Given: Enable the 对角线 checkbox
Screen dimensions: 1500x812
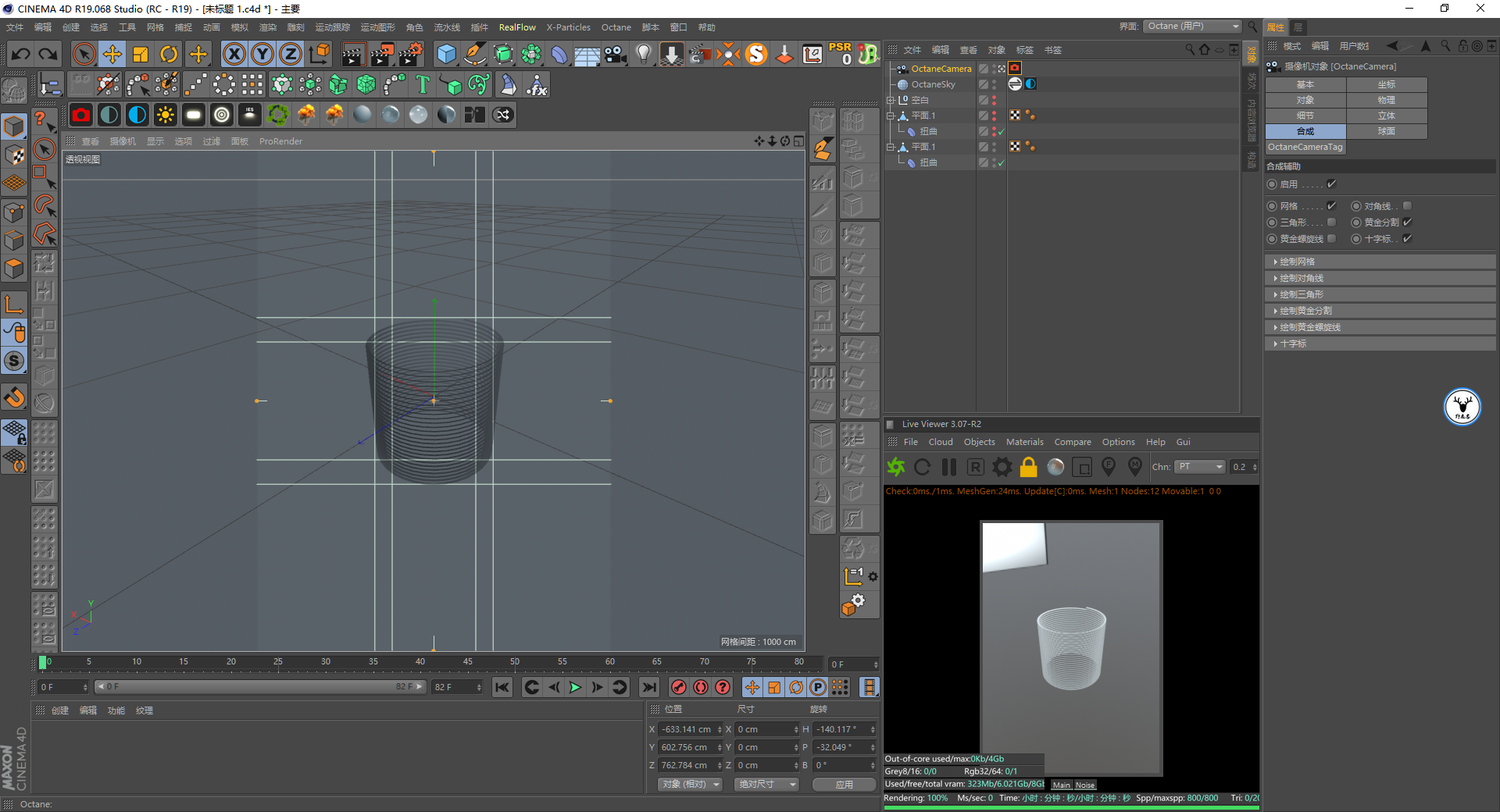Looking at the screenshot, I should pyautogui.click(x=1407, y=206).
